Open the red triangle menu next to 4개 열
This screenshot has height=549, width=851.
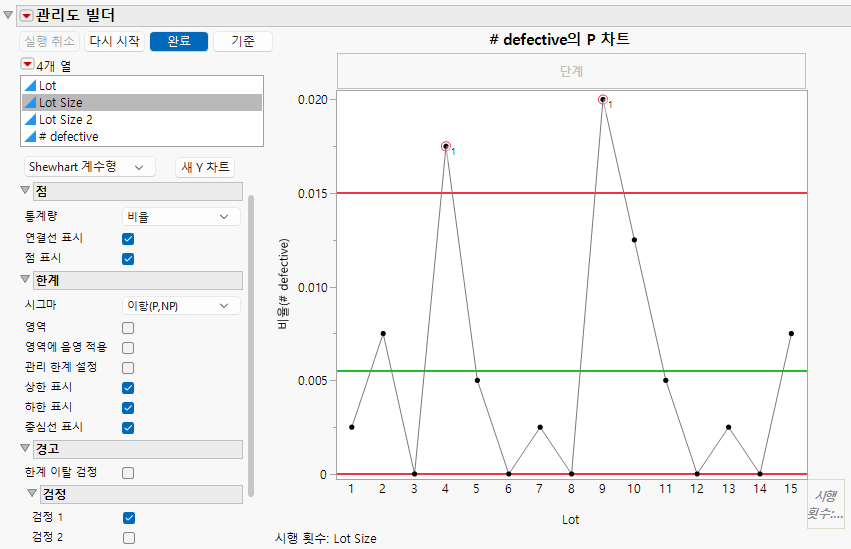(27, 64)
